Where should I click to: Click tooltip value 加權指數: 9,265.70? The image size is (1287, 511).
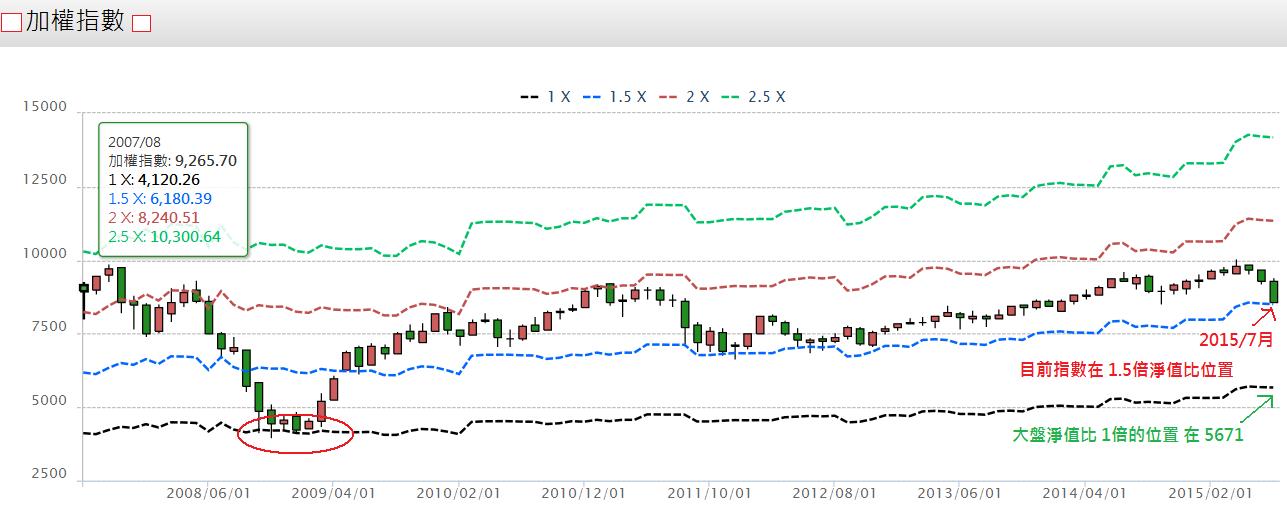pyautogui.click(x=173, y=160)
